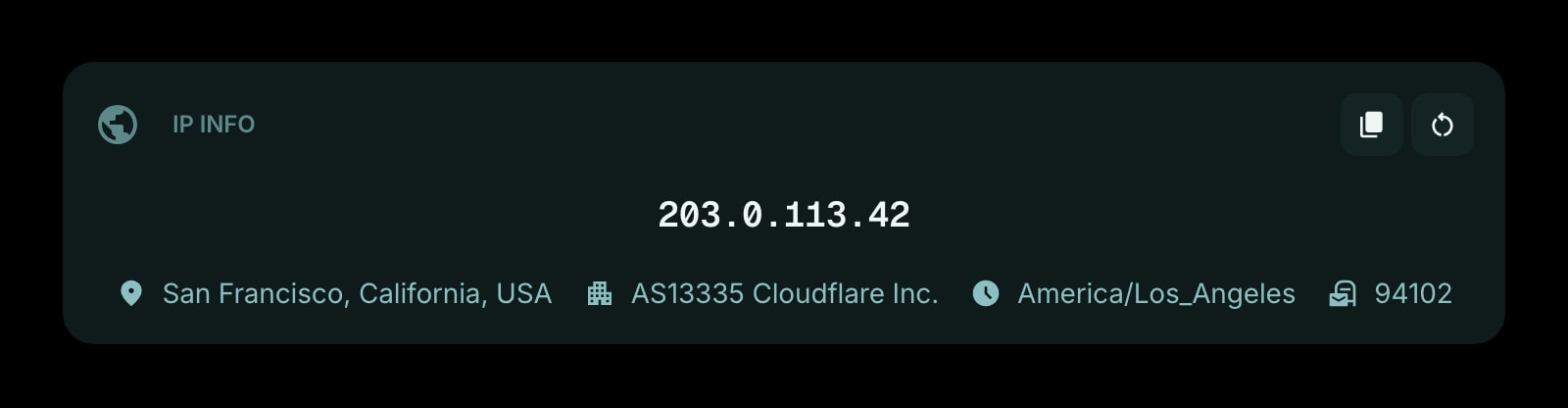The image size is (1568, 408).
Task: Click the AS13335 number
Action: [687, 293]
